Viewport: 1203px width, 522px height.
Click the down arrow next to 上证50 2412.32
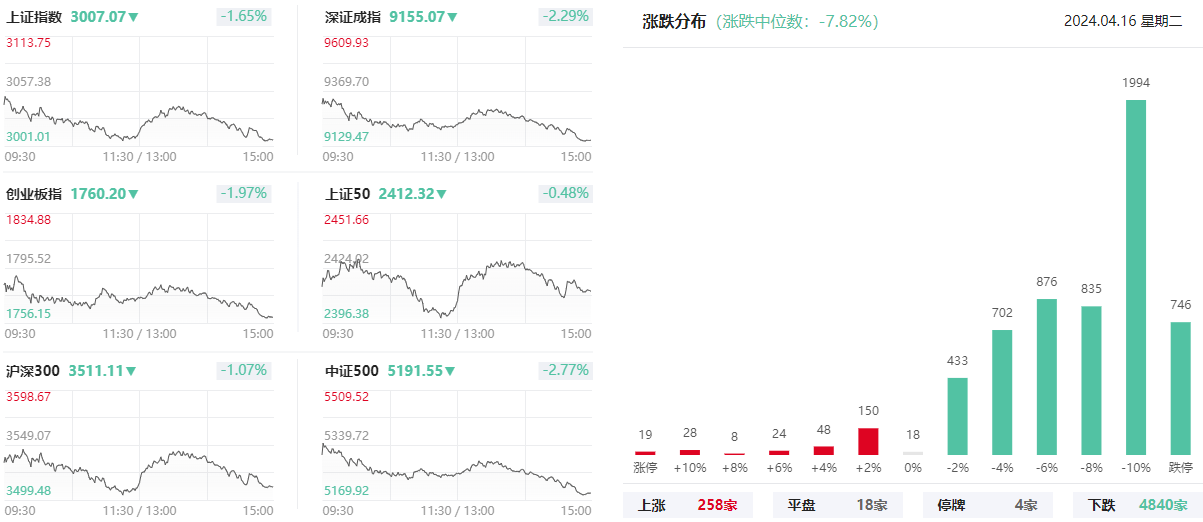441,194
